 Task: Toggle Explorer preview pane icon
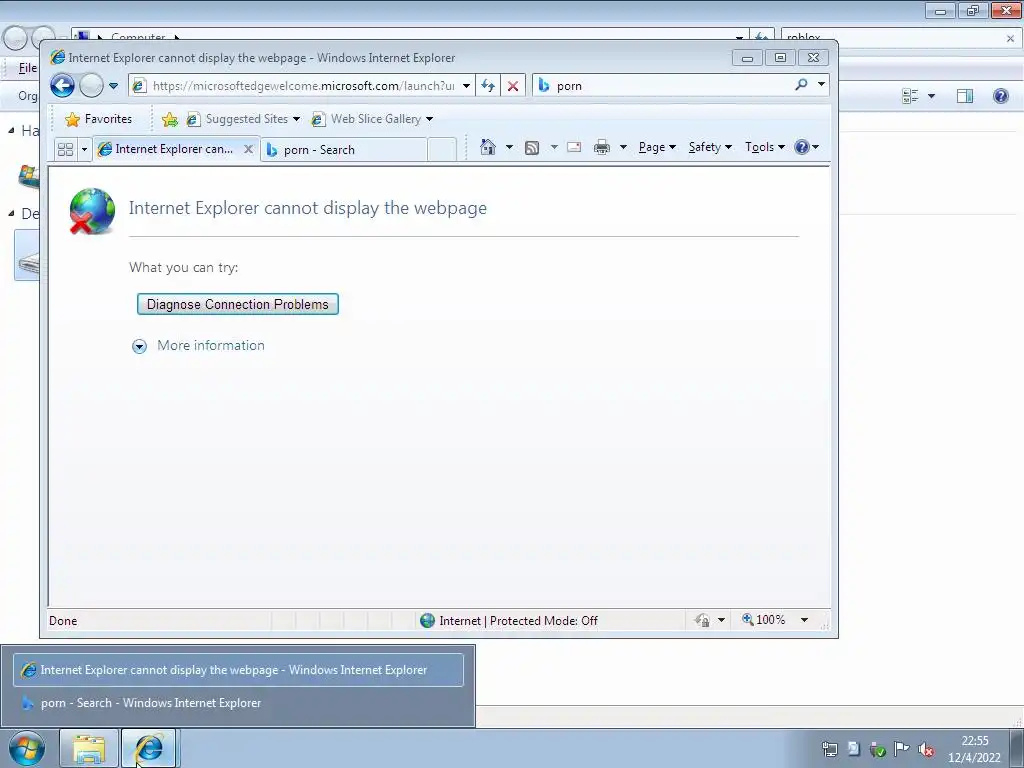965,96
